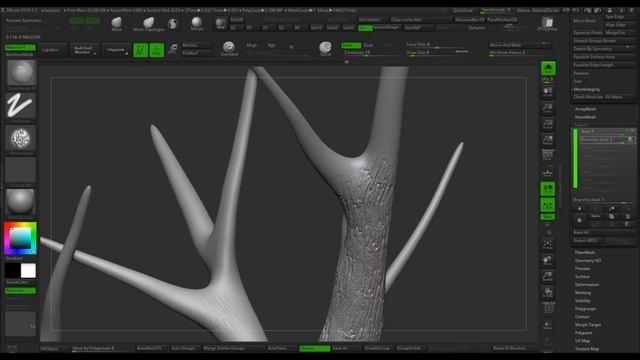Collapse the MeshIntegrity section
This screenshot has width=640, height=360.
(587, 89)
